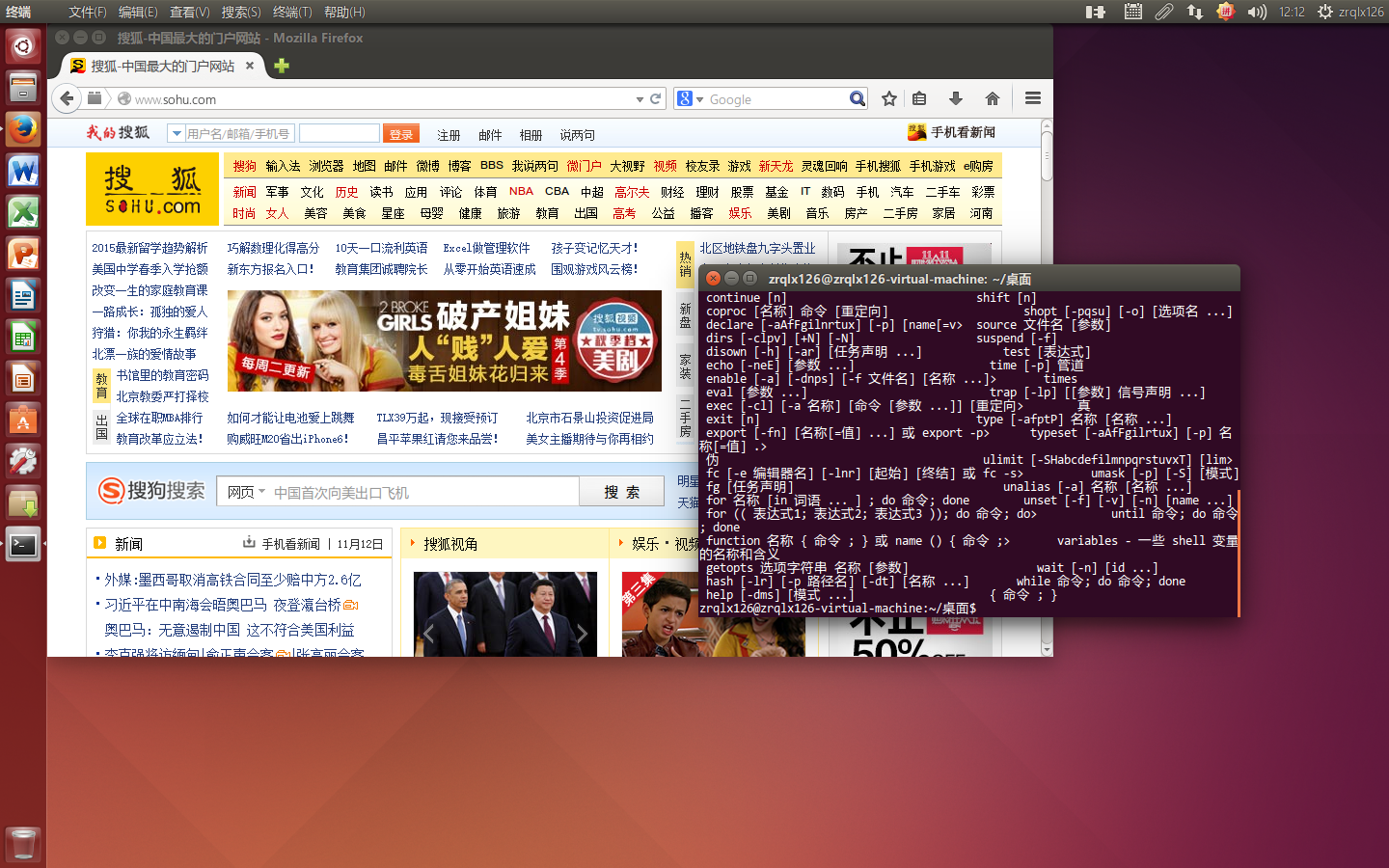Image resolution: width=1389 pixels, height=868 pixels.
Task: Open Files manager from launcher
Action: (x=23, y=88)
